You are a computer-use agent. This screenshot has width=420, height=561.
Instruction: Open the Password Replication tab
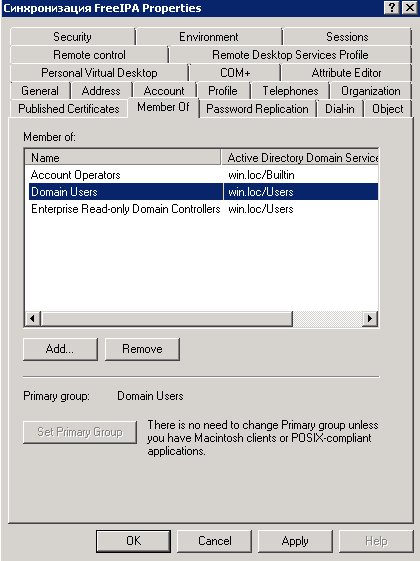coord(257,108)
